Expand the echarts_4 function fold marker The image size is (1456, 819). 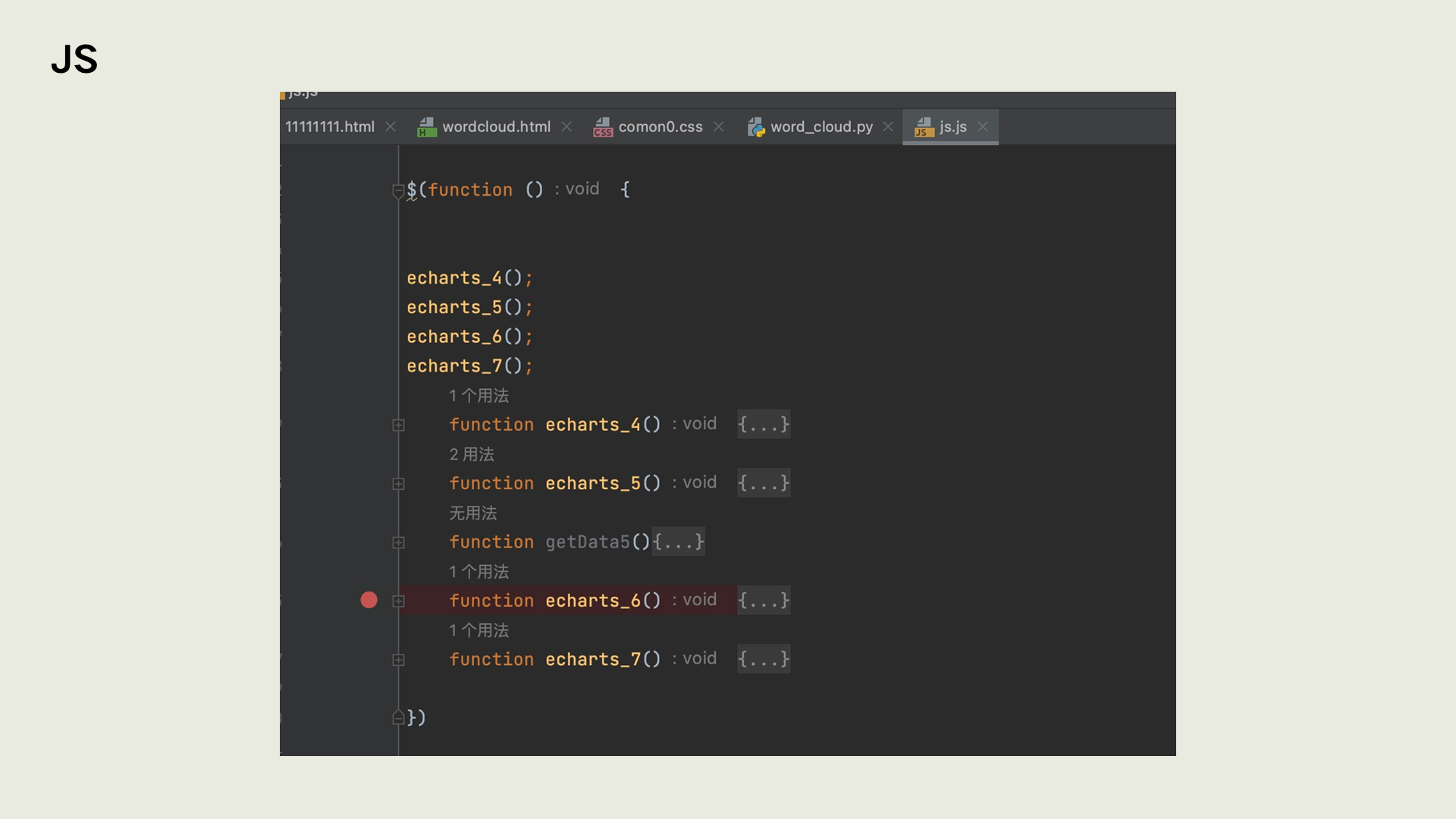(x=398, y=425)
